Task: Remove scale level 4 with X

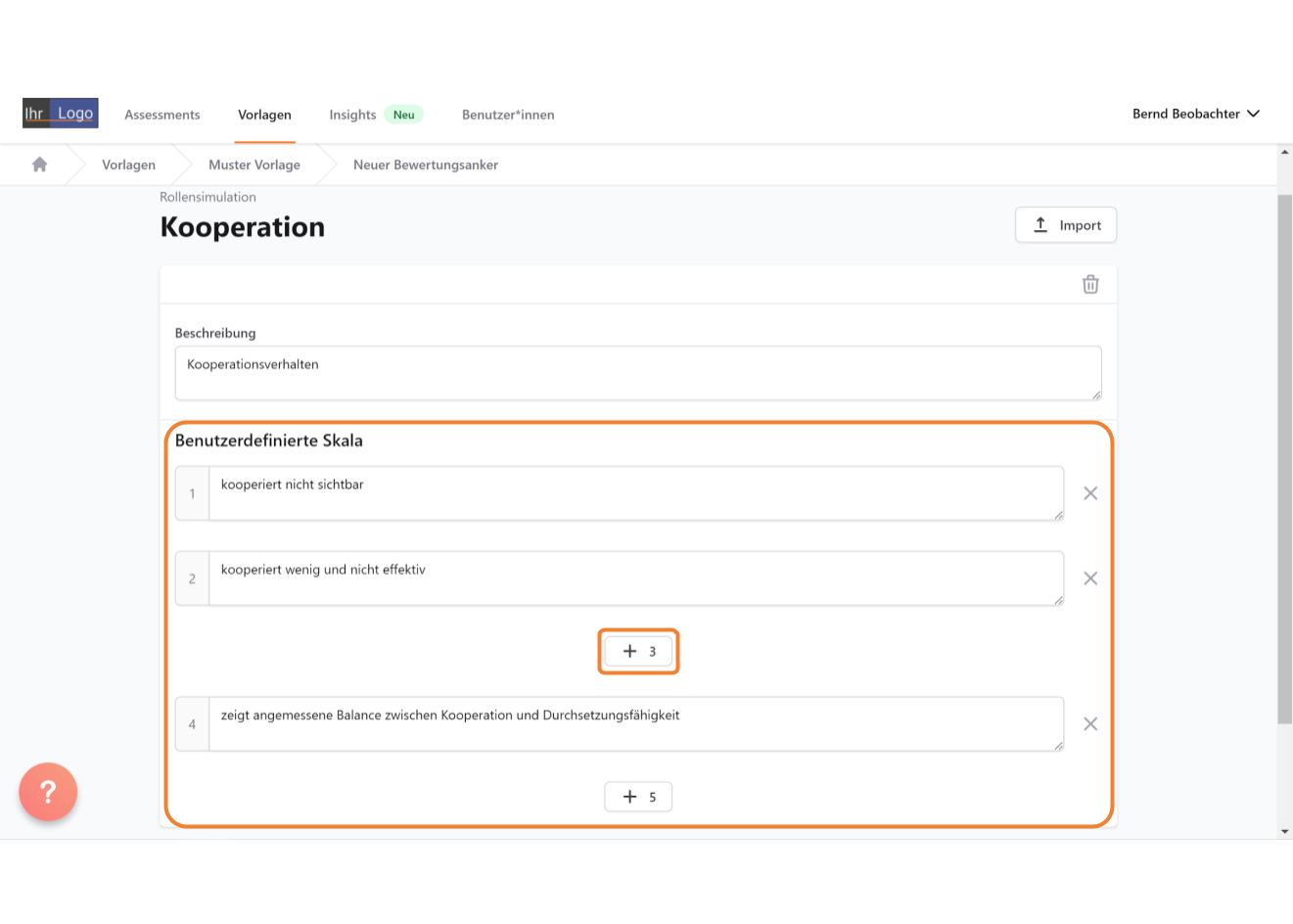Action: [1090, 724]
